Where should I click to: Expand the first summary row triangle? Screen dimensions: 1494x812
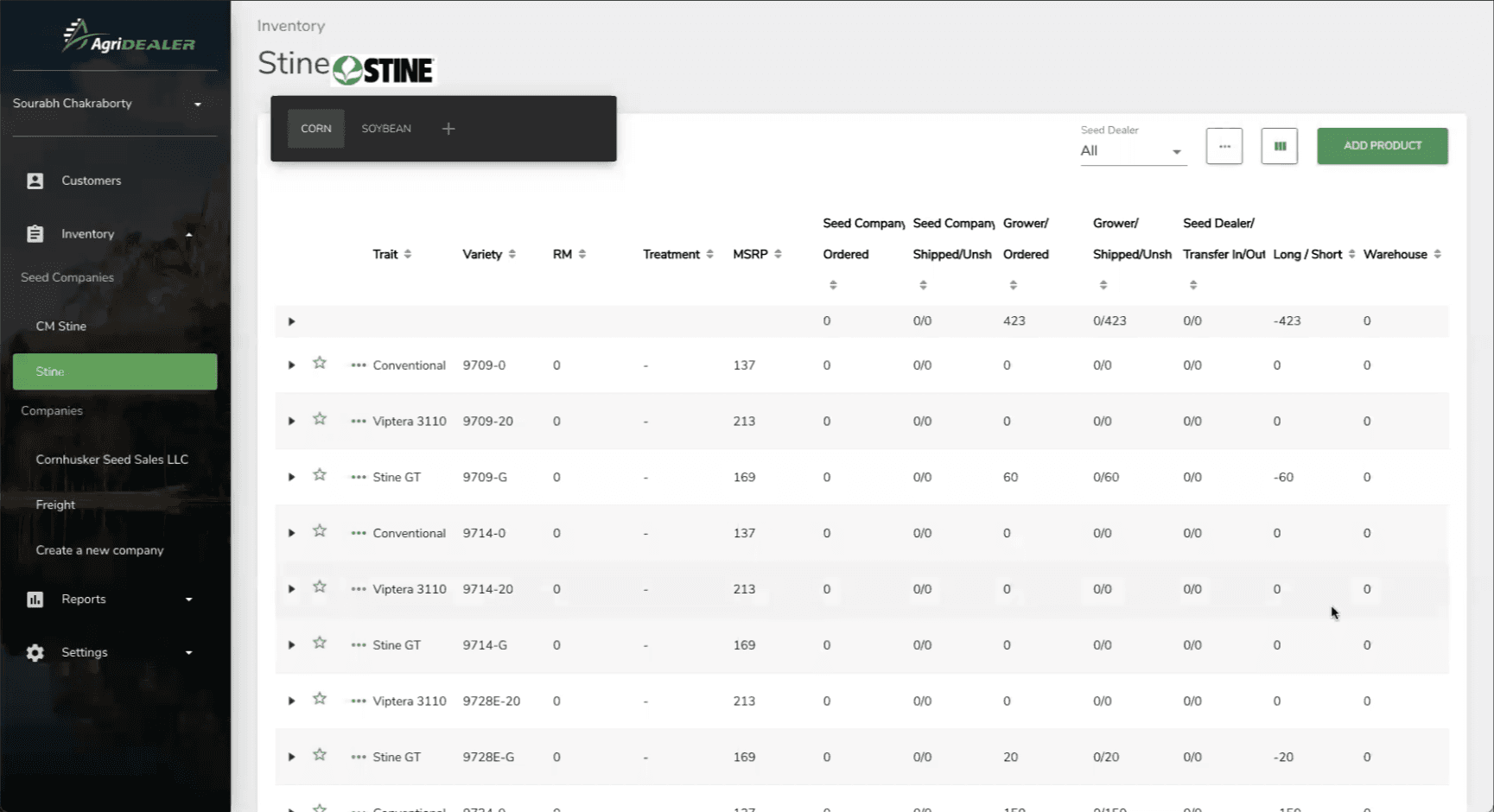[x=291, y=320]
